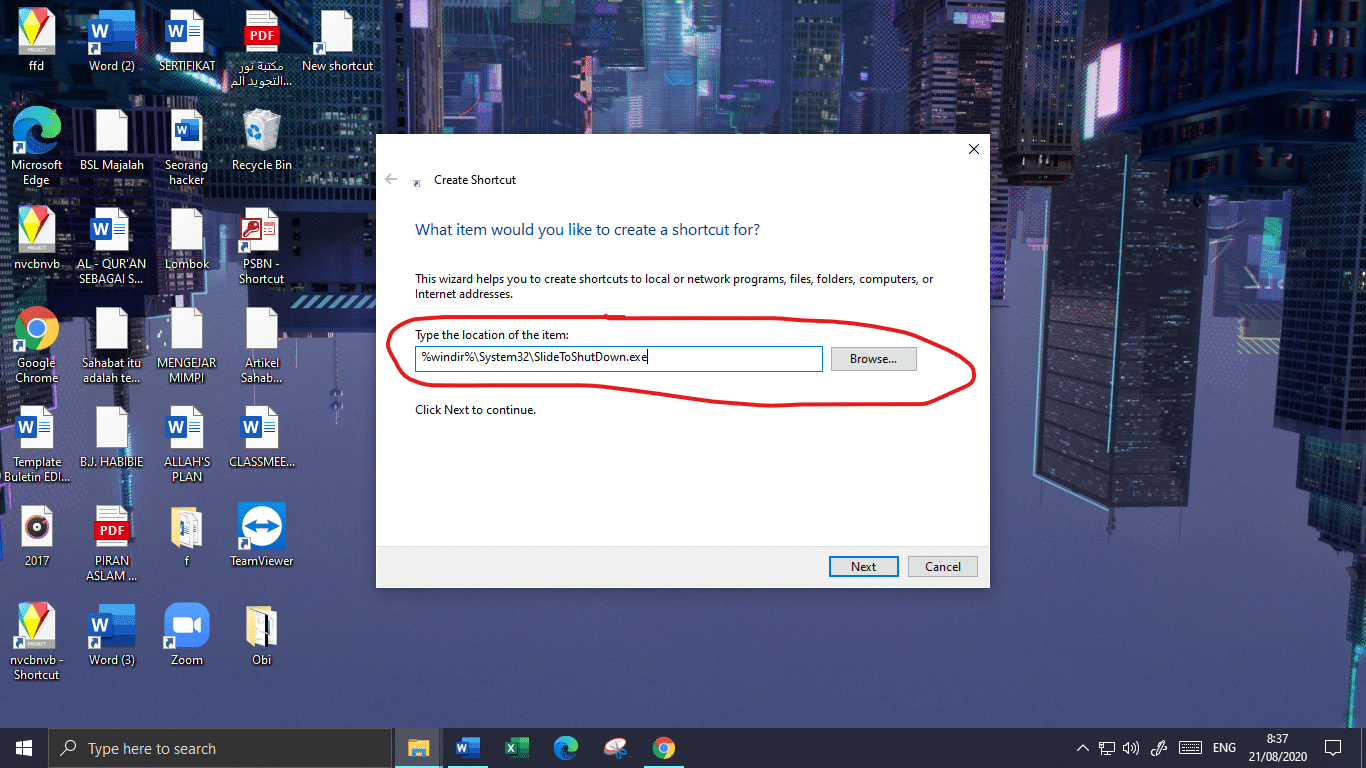Image resolution: width=1366 pixels, height=768 pixels.
Task: Select the nvcbnvb - Shortcut icon
Action: [37, 642]
